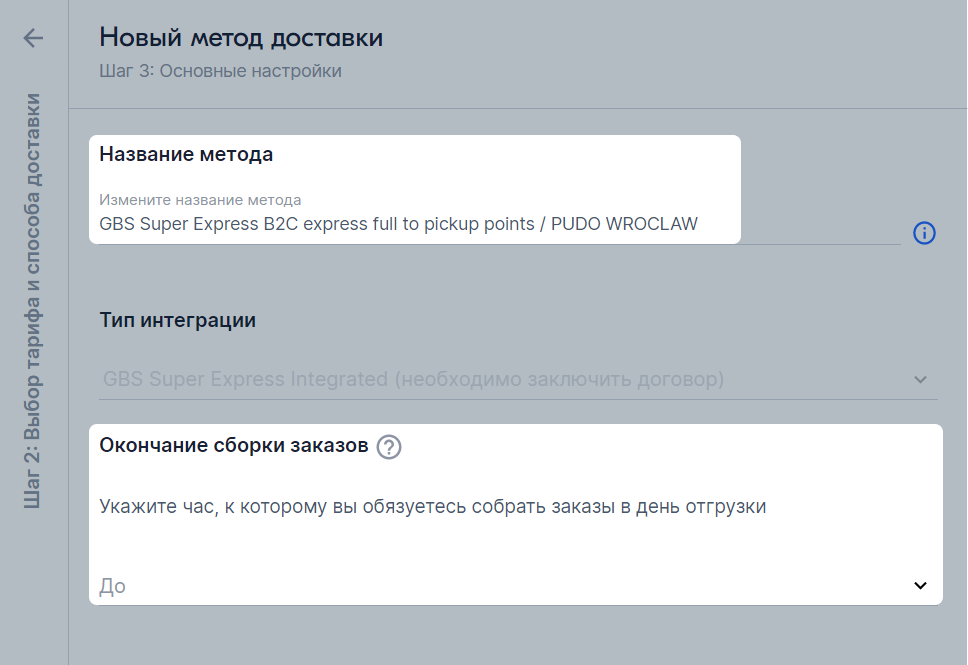This screenshot has height=665, width=968.
Task: Select the Тип интеграции section heading
Action: 177,320
